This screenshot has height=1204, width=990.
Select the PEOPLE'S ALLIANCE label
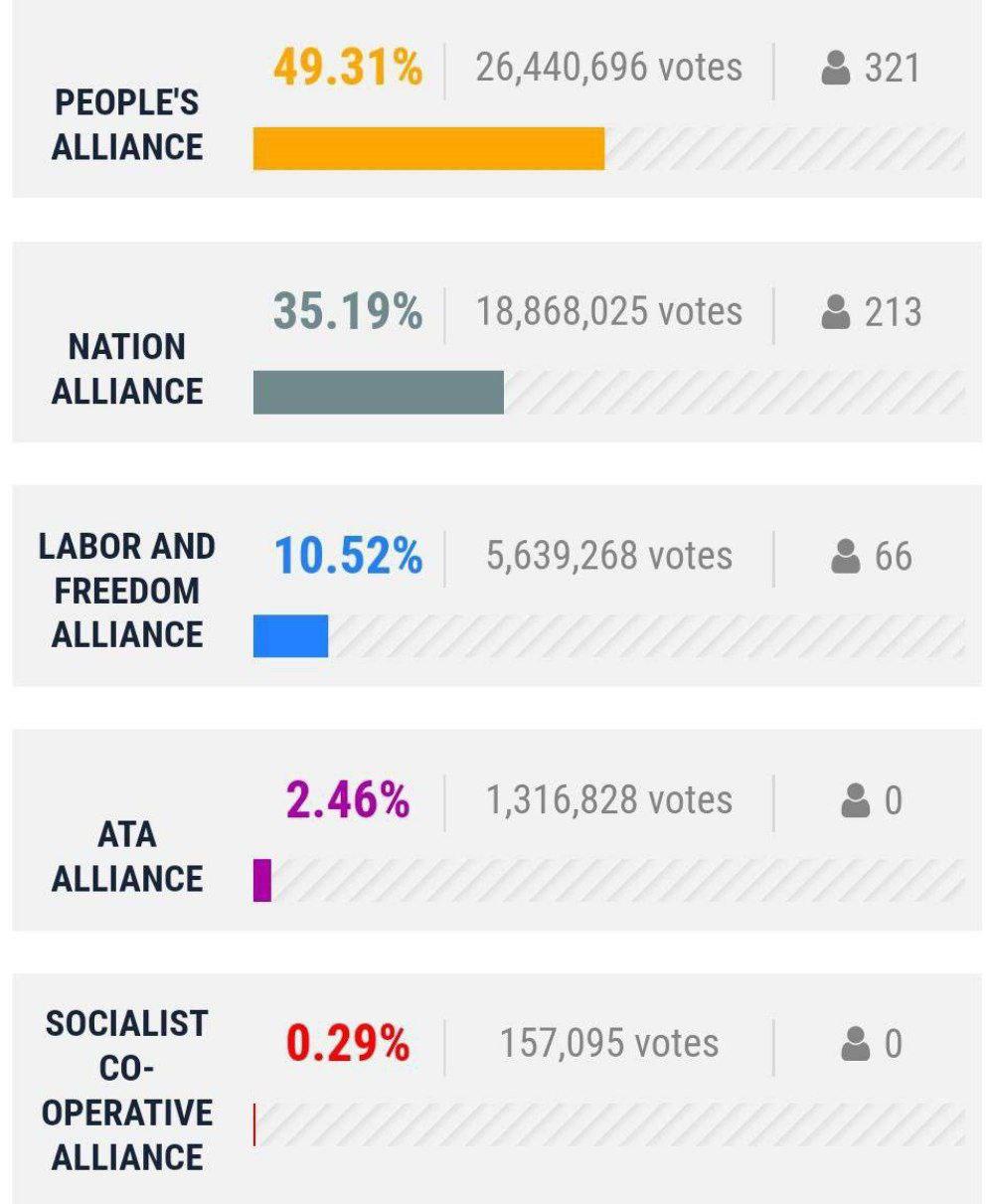126,124
